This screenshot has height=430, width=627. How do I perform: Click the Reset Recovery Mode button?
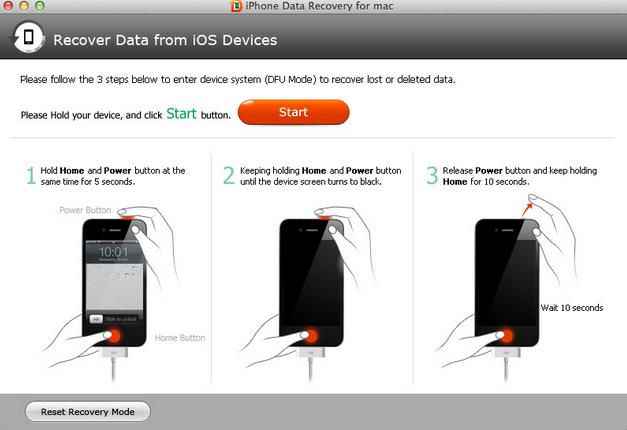pyautogui.click(x=88, y=412)
